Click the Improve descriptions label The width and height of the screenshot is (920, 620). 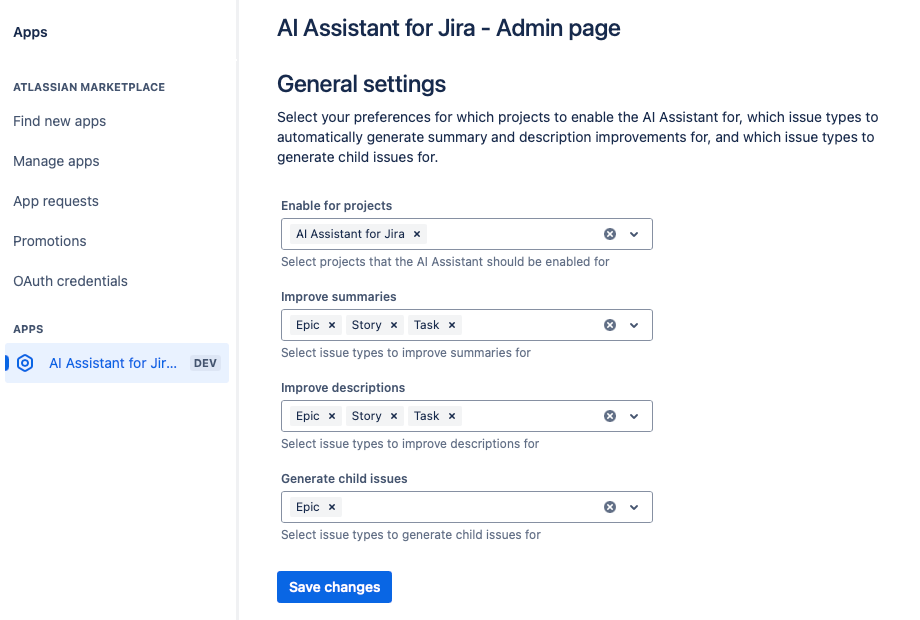[343, 388]
